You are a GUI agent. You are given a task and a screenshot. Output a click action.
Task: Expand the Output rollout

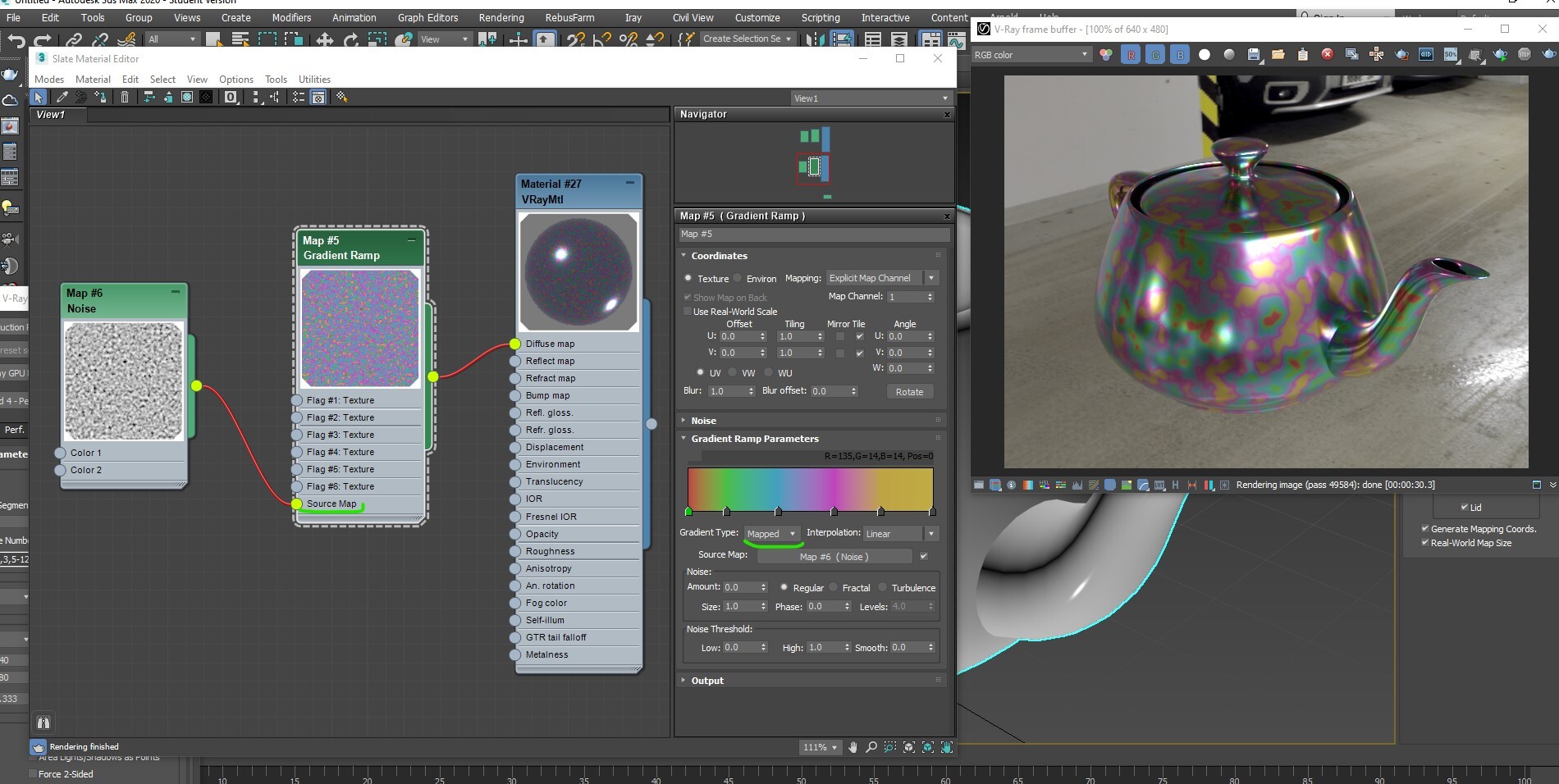click(x=707, y=681)
